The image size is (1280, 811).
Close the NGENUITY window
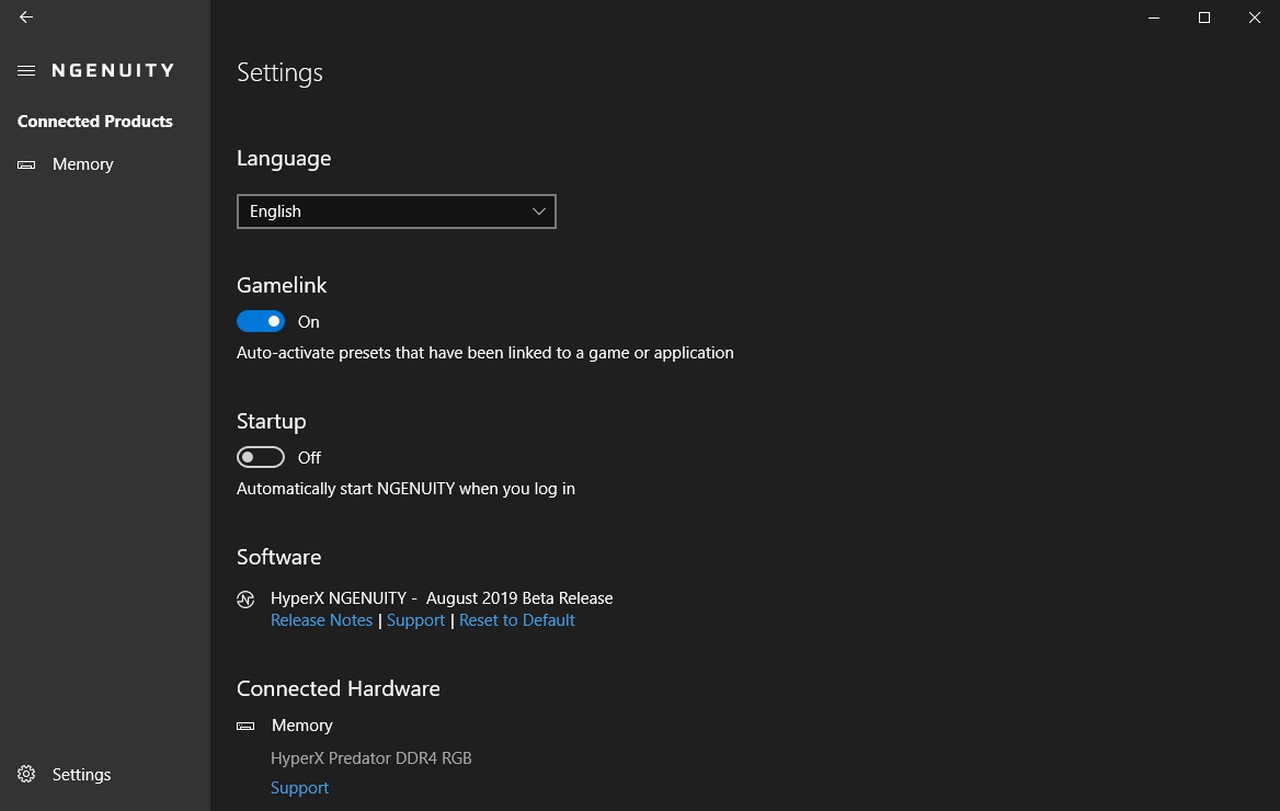point(1254,17)
